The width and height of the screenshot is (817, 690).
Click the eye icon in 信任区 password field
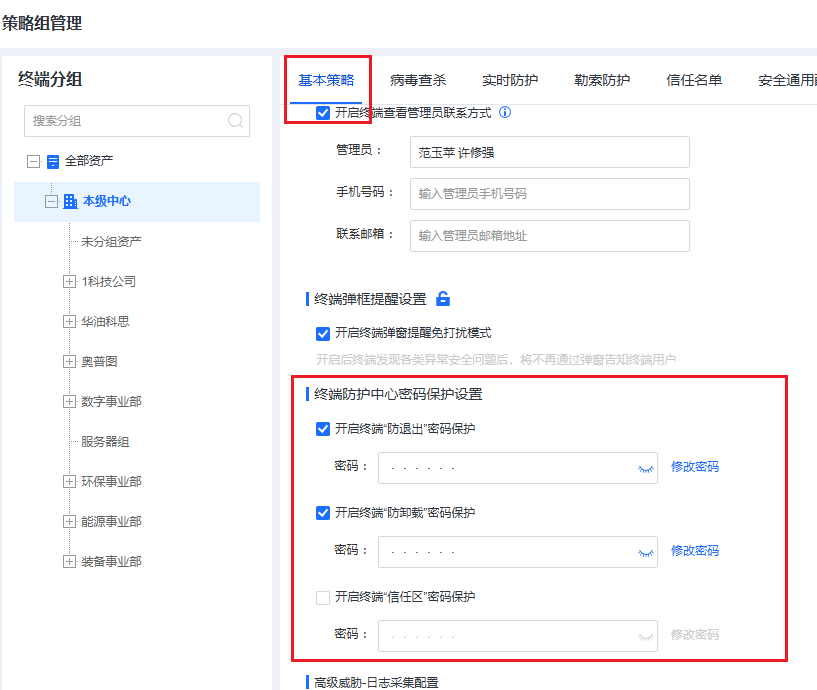[646, 636]
